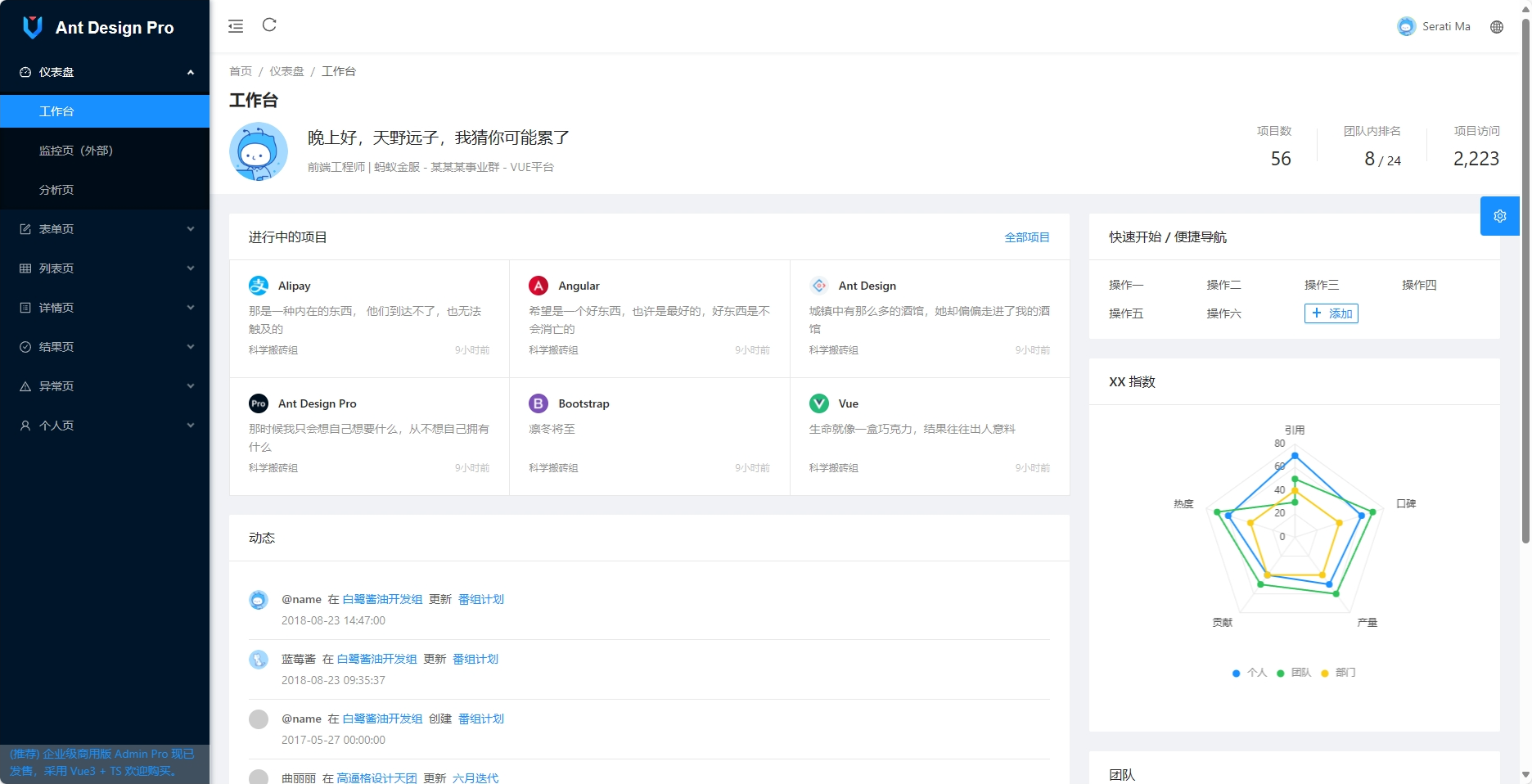Screen dimensions: 1532x784
Task: Open quick link 操作二
Action: pos(1223,285)
